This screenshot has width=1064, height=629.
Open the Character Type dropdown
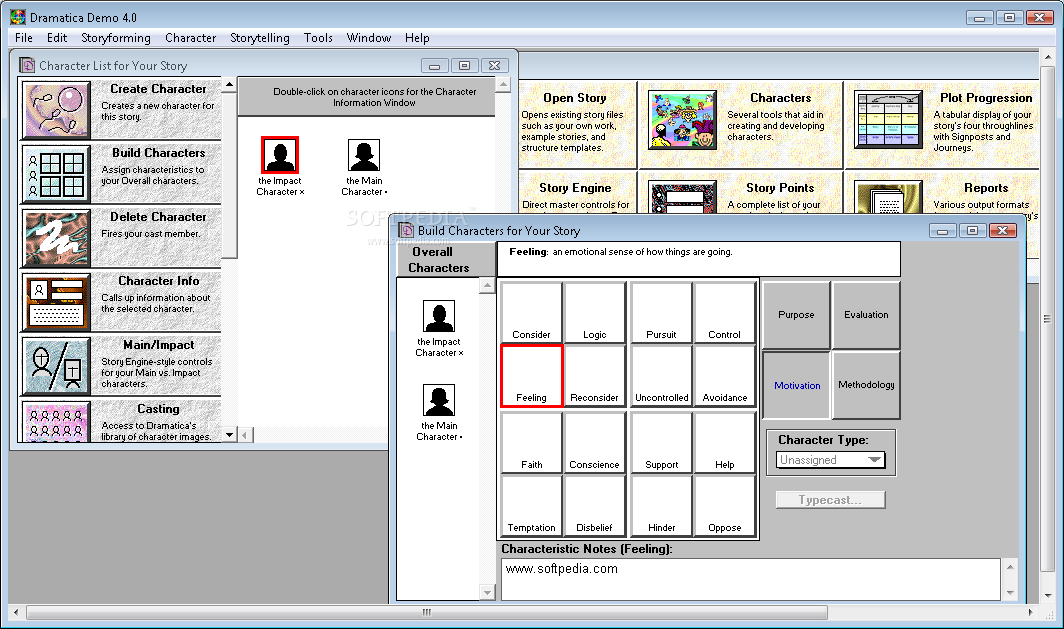pyautogui.click(x=831, y=460)
